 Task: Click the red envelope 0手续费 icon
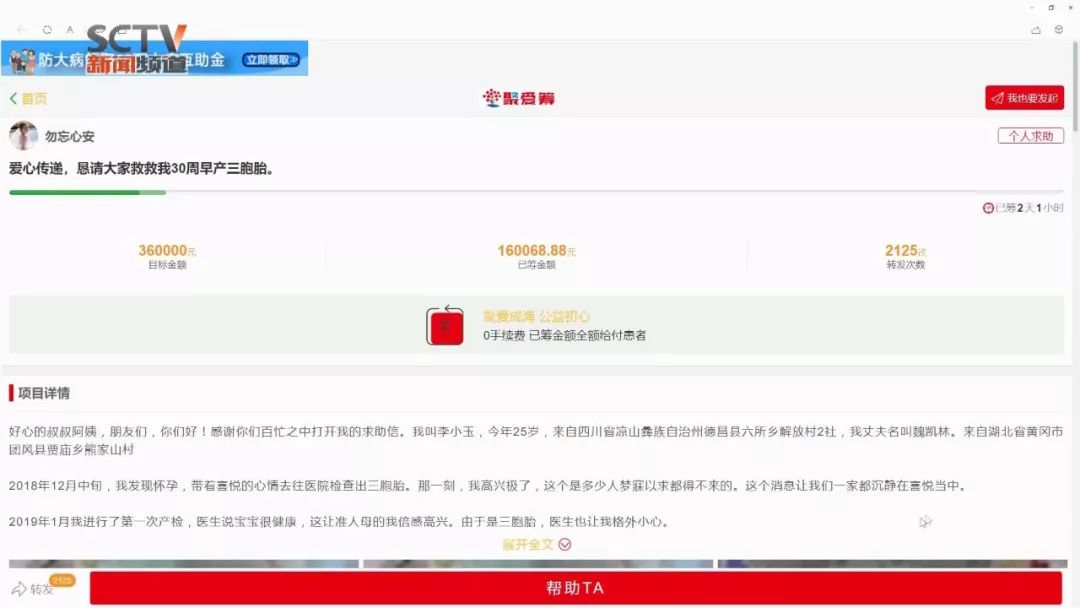pyautogui.click(x=445, y=326)
